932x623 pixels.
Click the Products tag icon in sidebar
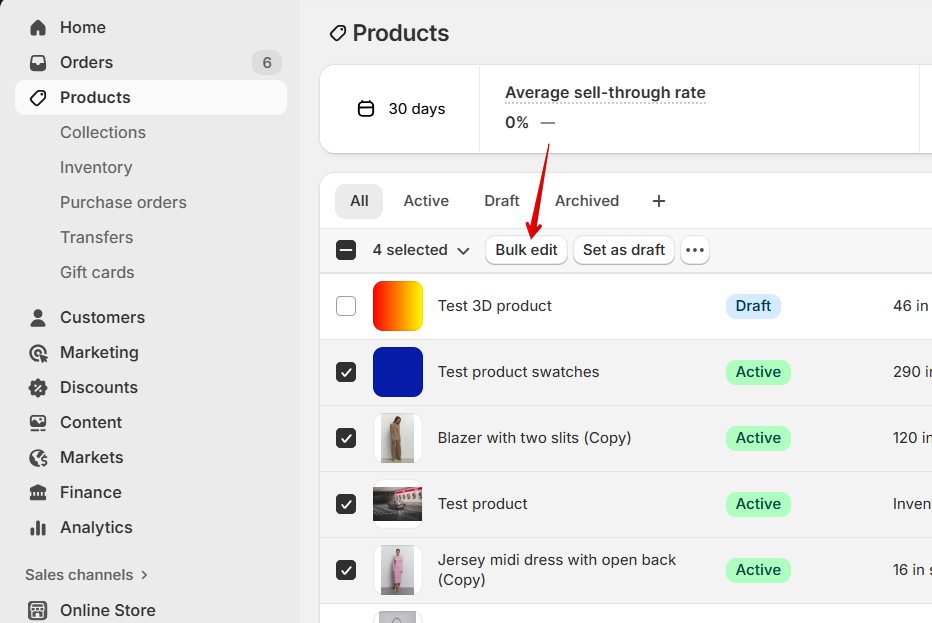click(38, 97)
